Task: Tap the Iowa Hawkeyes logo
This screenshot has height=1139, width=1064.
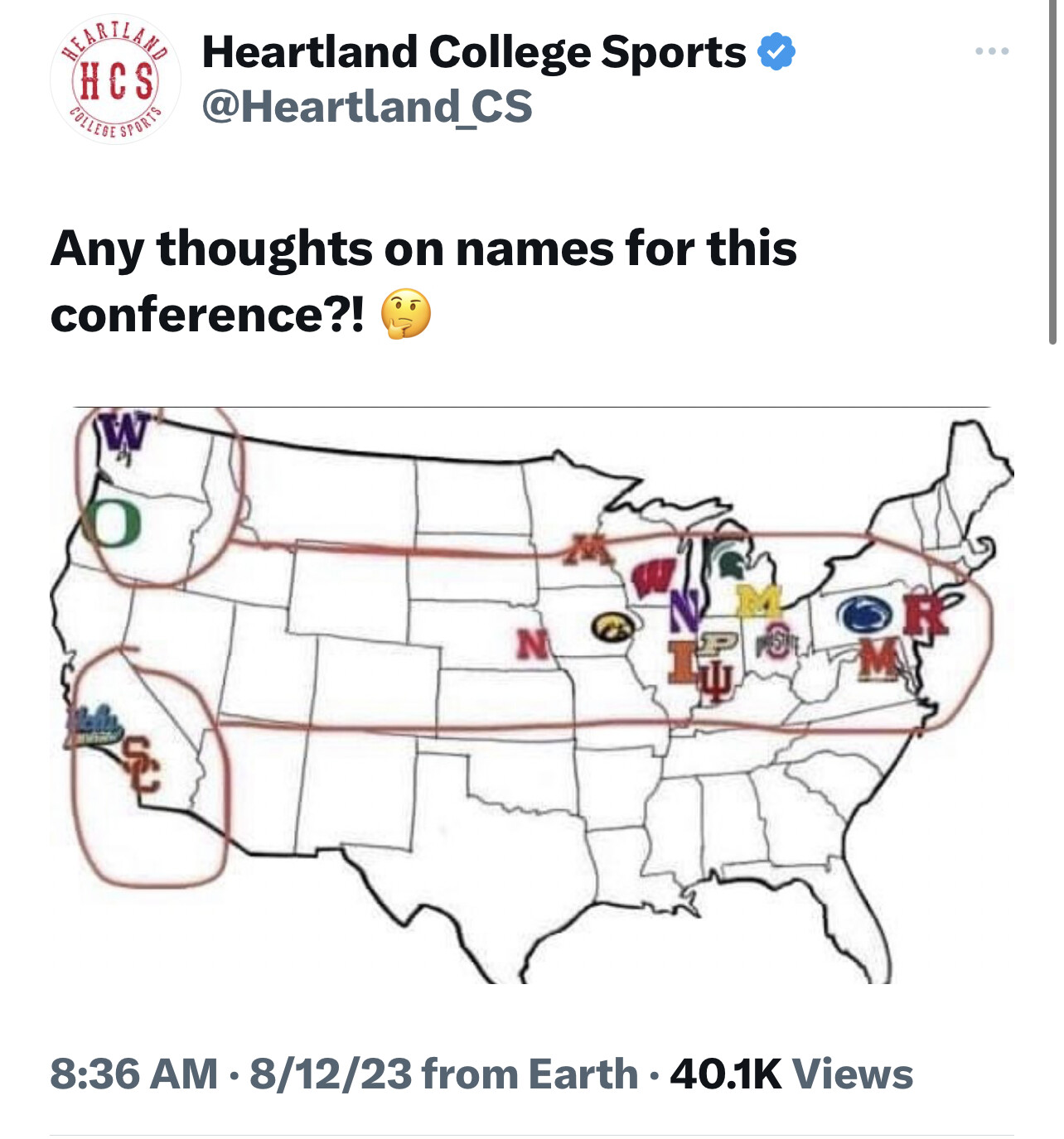Action: [x=612, y=628]
